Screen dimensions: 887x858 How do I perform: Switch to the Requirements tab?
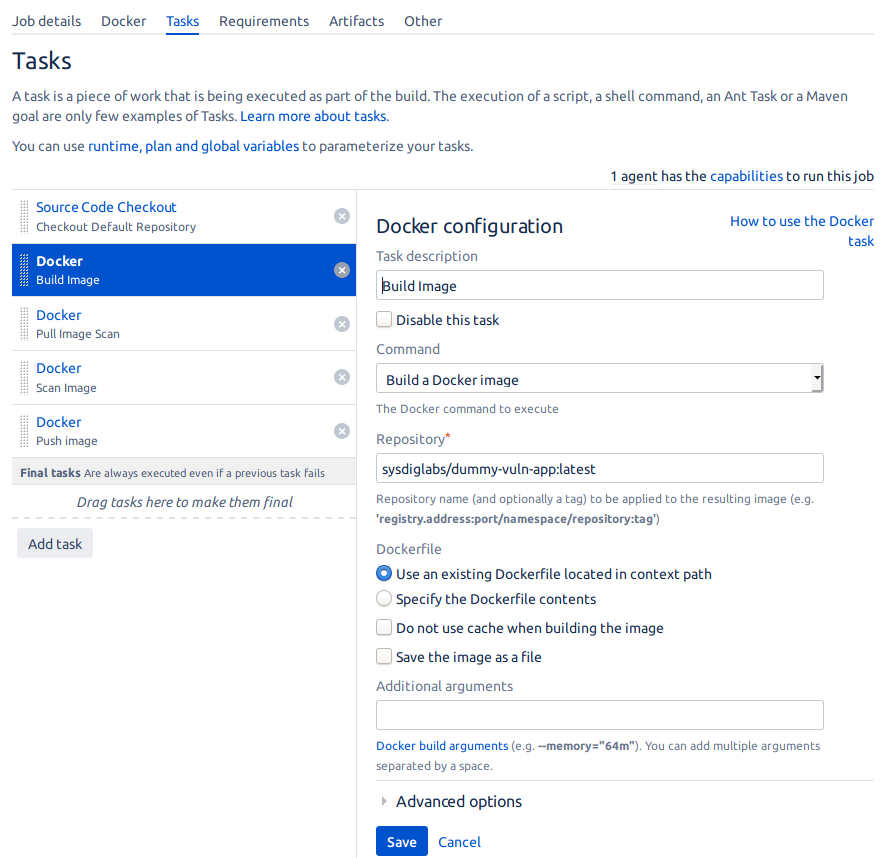[x=263, y=21]
